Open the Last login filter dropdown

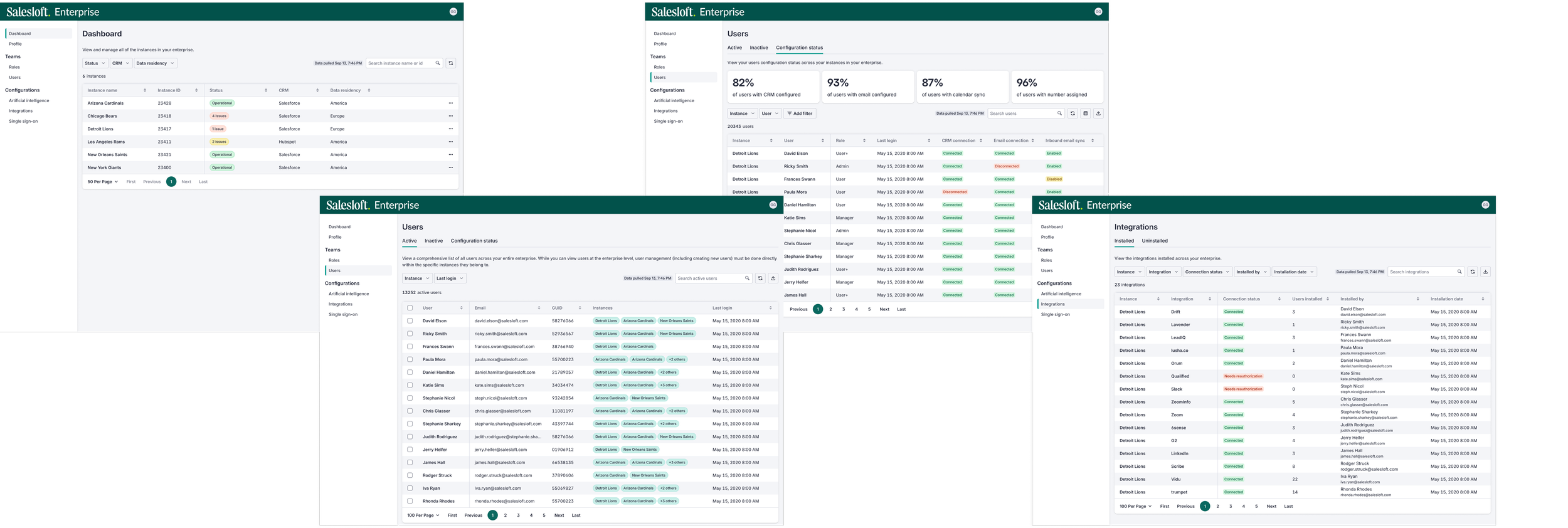(450, 278)
